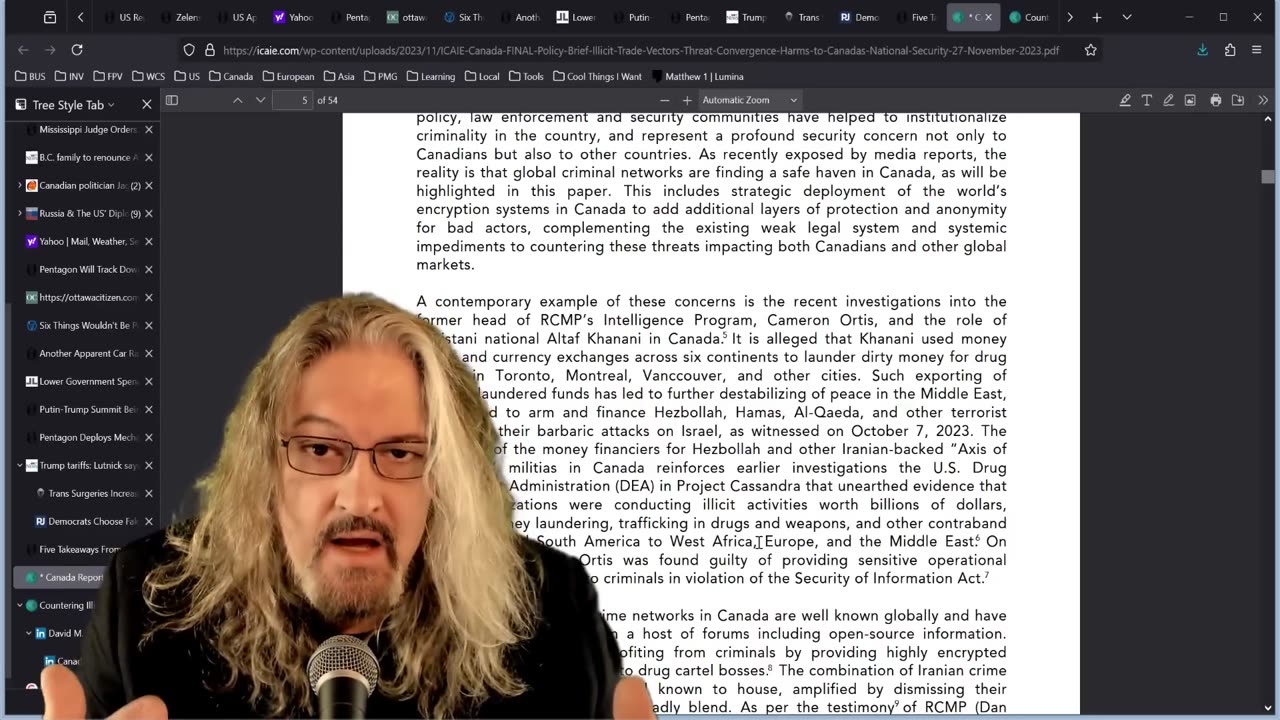Switch to the Putin tab
Viewport: 1280px width, 720px height.
(x=633, y=17)
